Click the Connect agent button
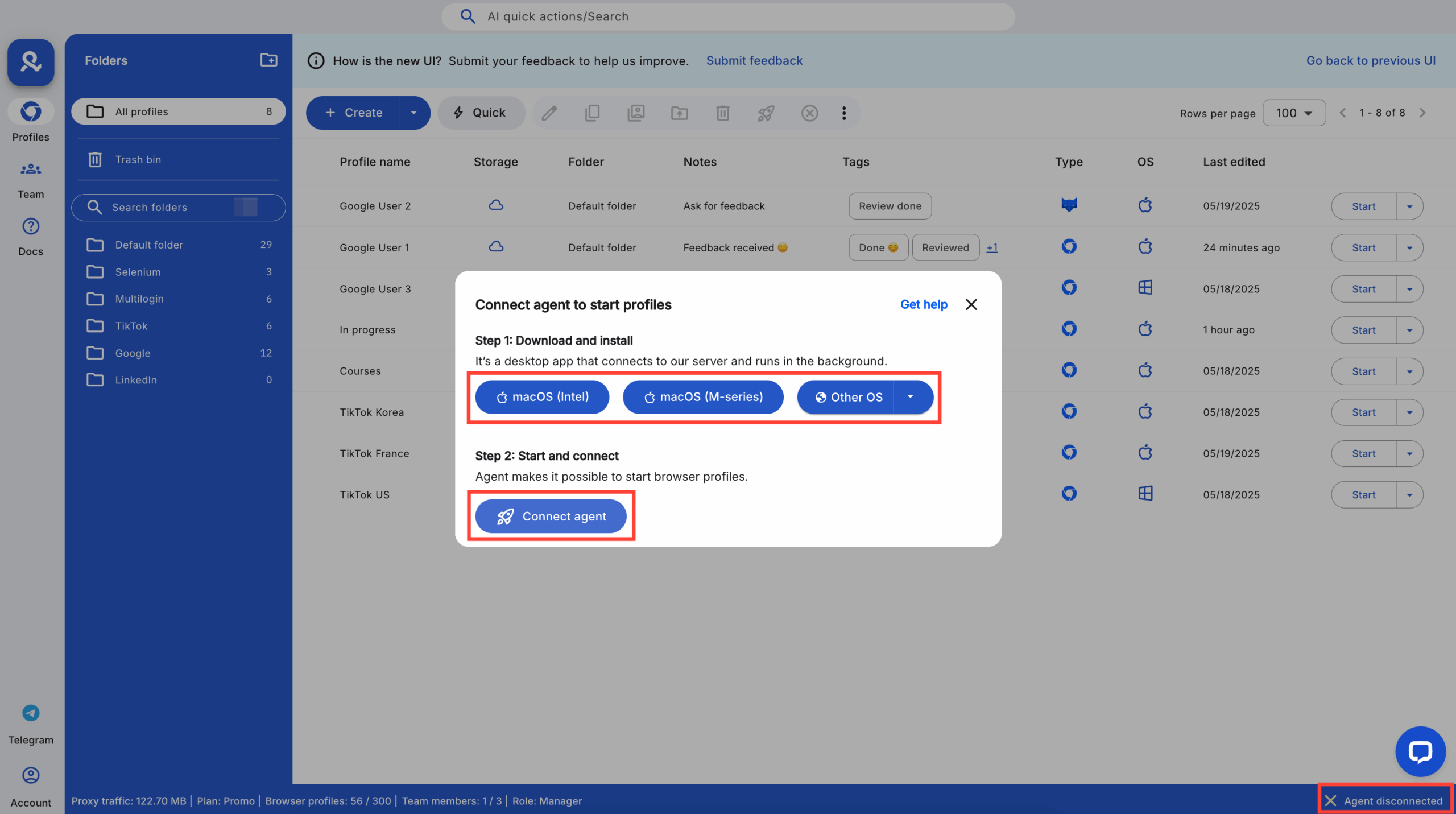This screenshot has width=1456, height=814. pos(551,516)
